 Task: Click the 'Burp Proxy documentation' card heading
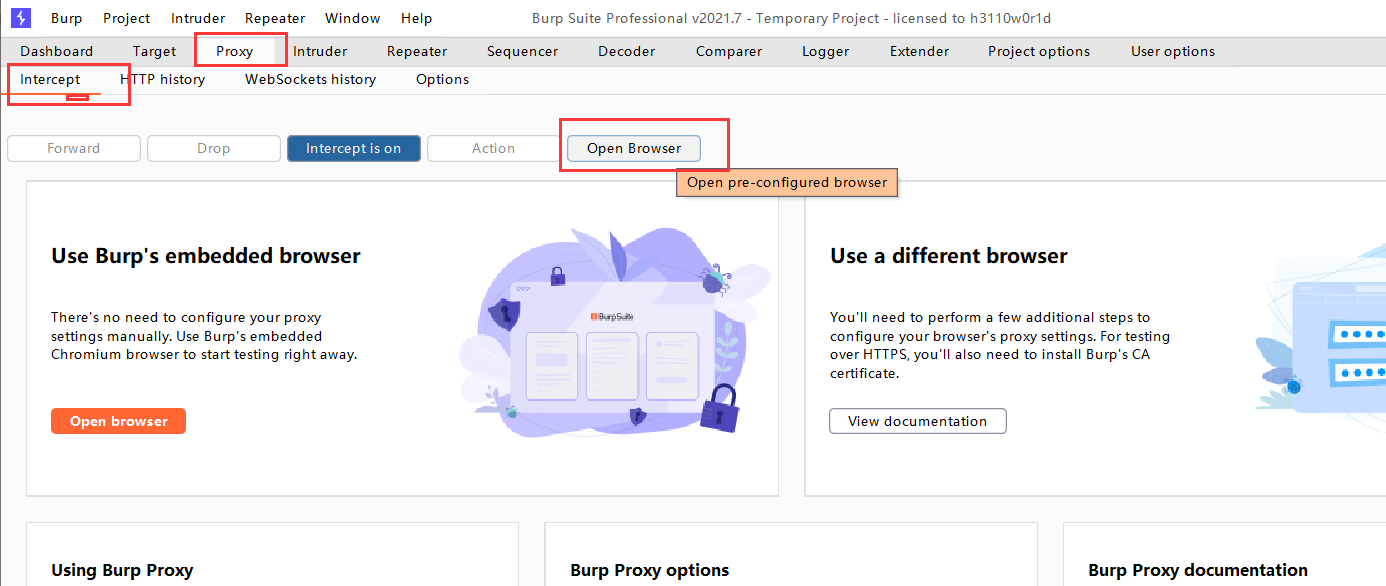click(1198, 570)
